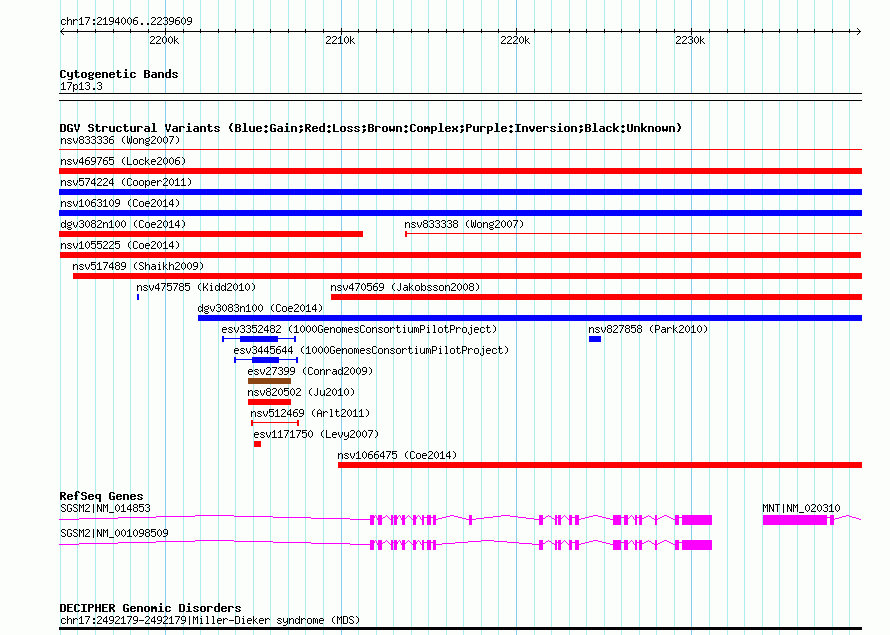Screen dimensions: 890x635
Task: Open esv3352482 1000 Genomes variant label
Action: (359, 329)
